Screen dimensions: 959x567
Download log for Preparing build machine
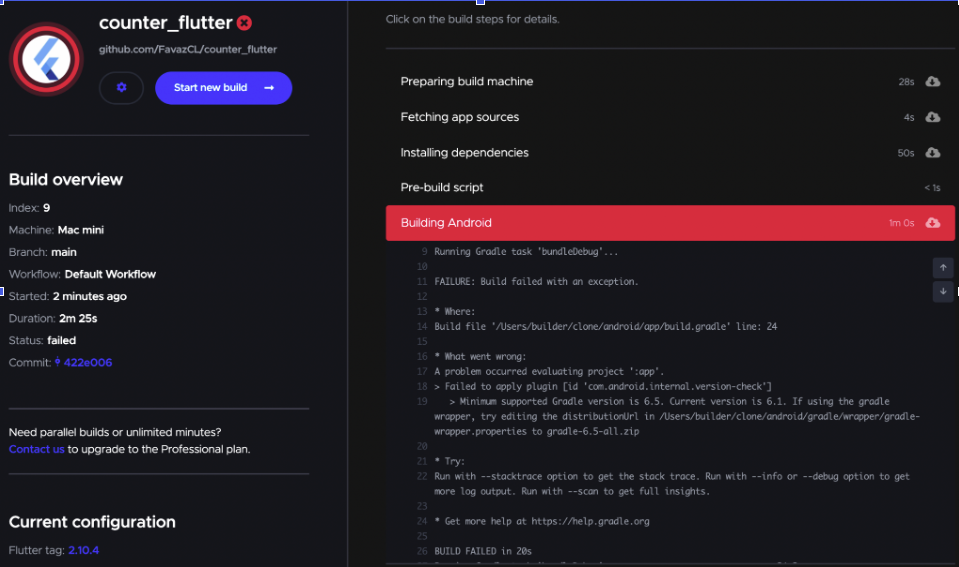(x=933, y=81)
